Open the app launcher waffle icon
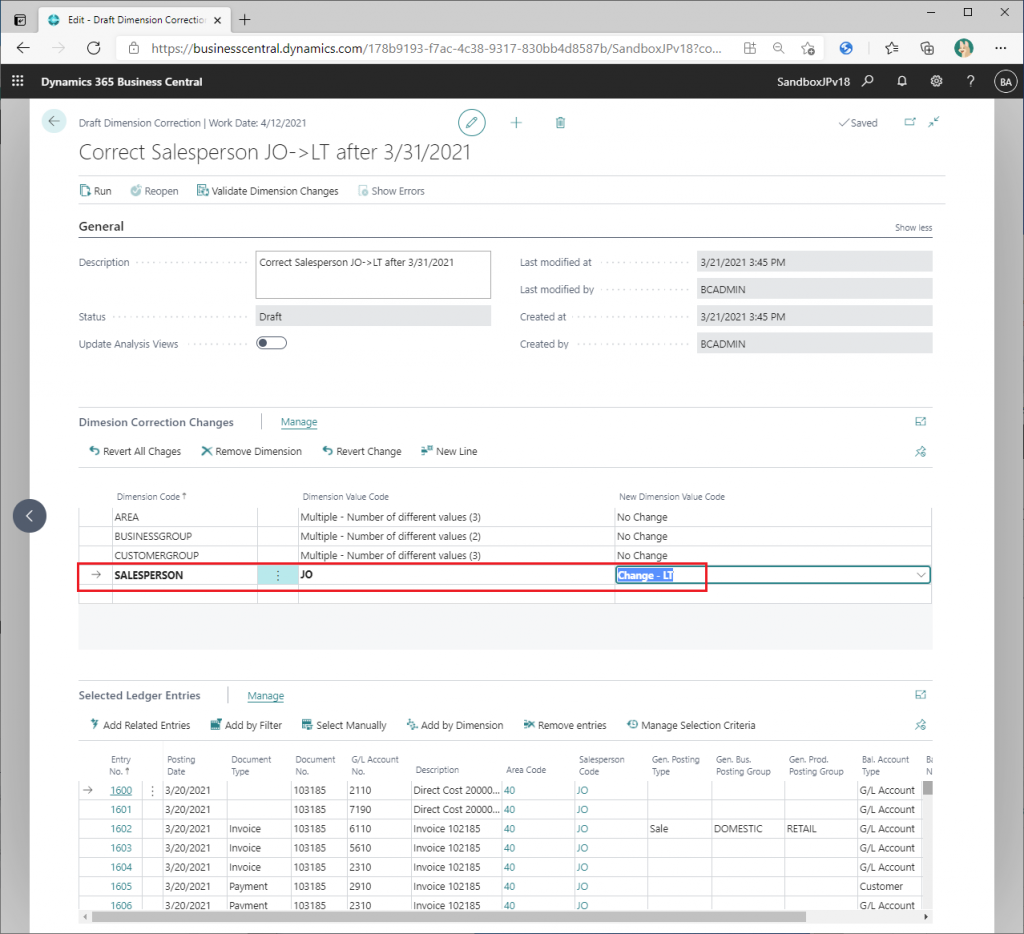1024x934 pixels. (x=17, y=81)
